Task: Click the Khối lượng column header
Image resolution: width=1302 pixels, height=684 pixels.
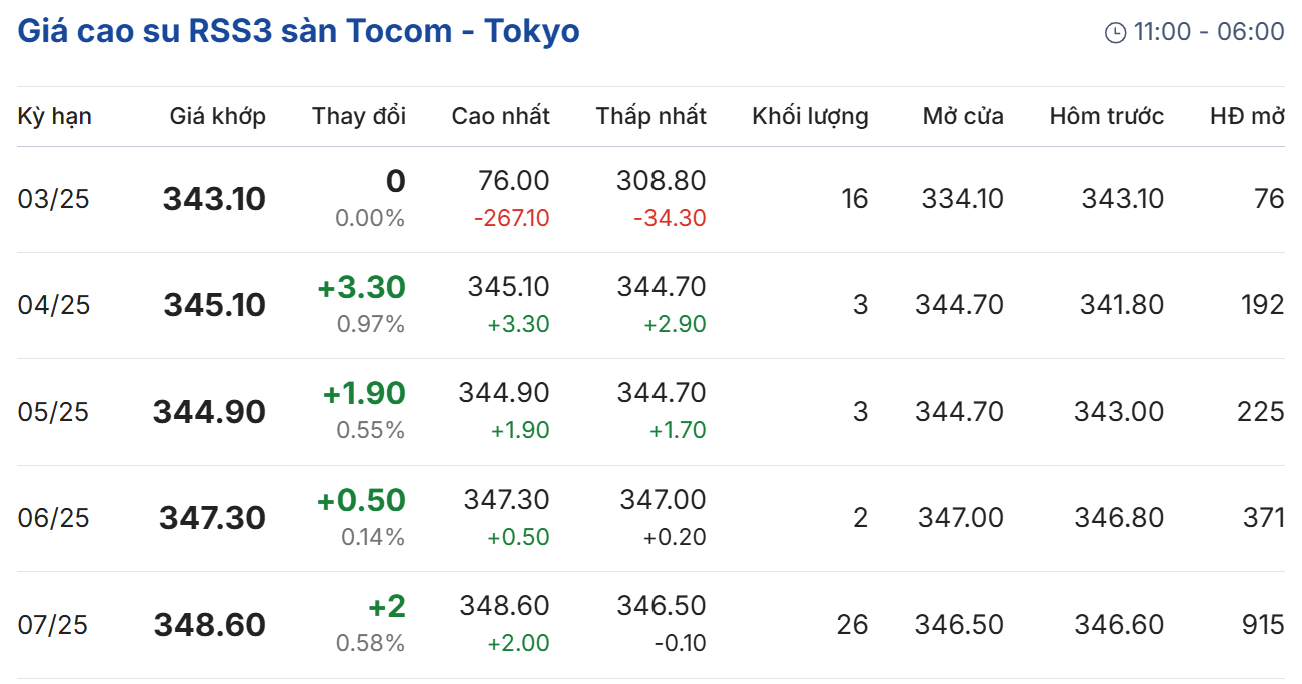Action: coord(810,116)
